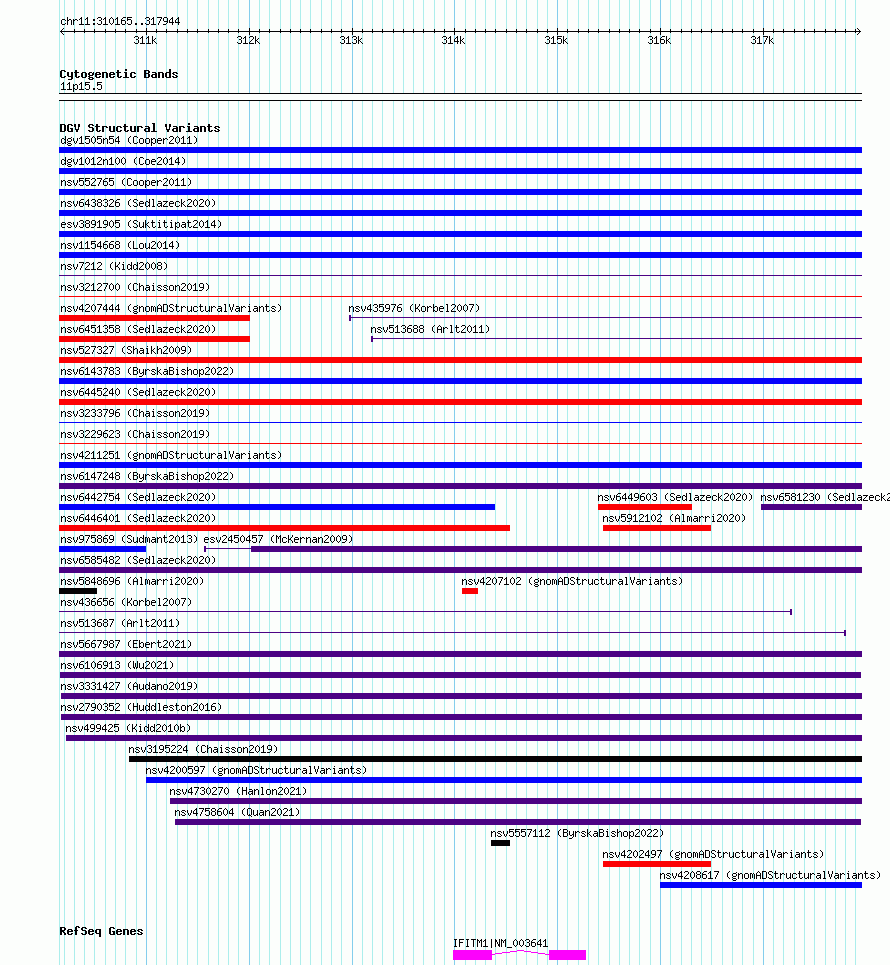890x965 pixels.
Task: Click esv3891905 (Suktitipat2014) label
Action: tap(141, 224)
